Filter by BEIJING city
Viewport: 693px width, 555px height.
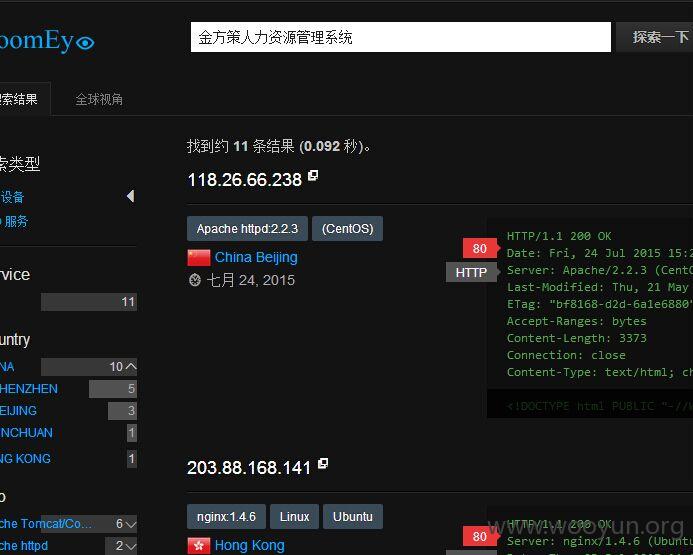coord(18,411)
